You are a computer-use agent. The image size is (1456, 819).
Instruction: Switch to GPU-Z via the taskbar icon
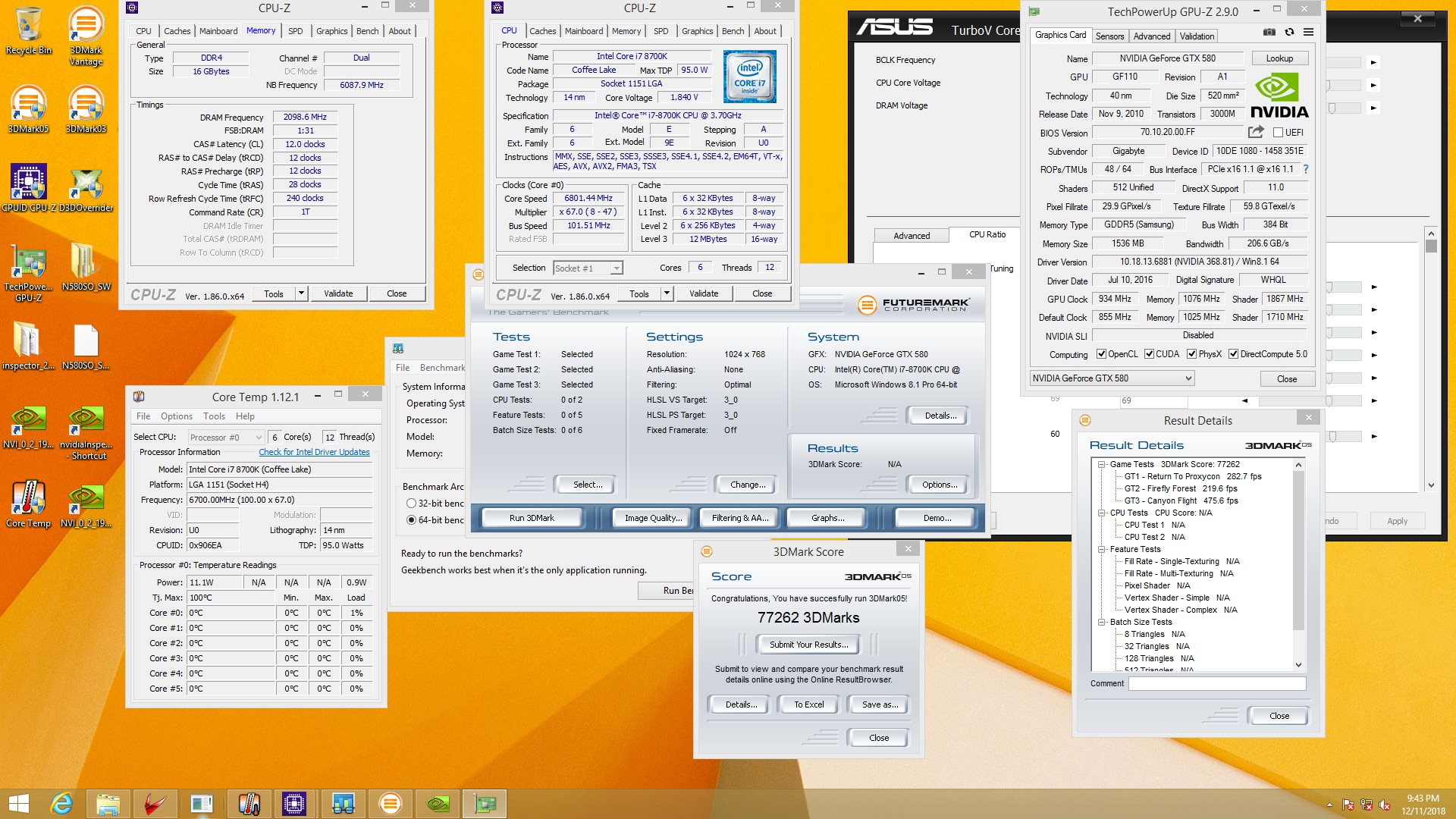coord(484,804)
